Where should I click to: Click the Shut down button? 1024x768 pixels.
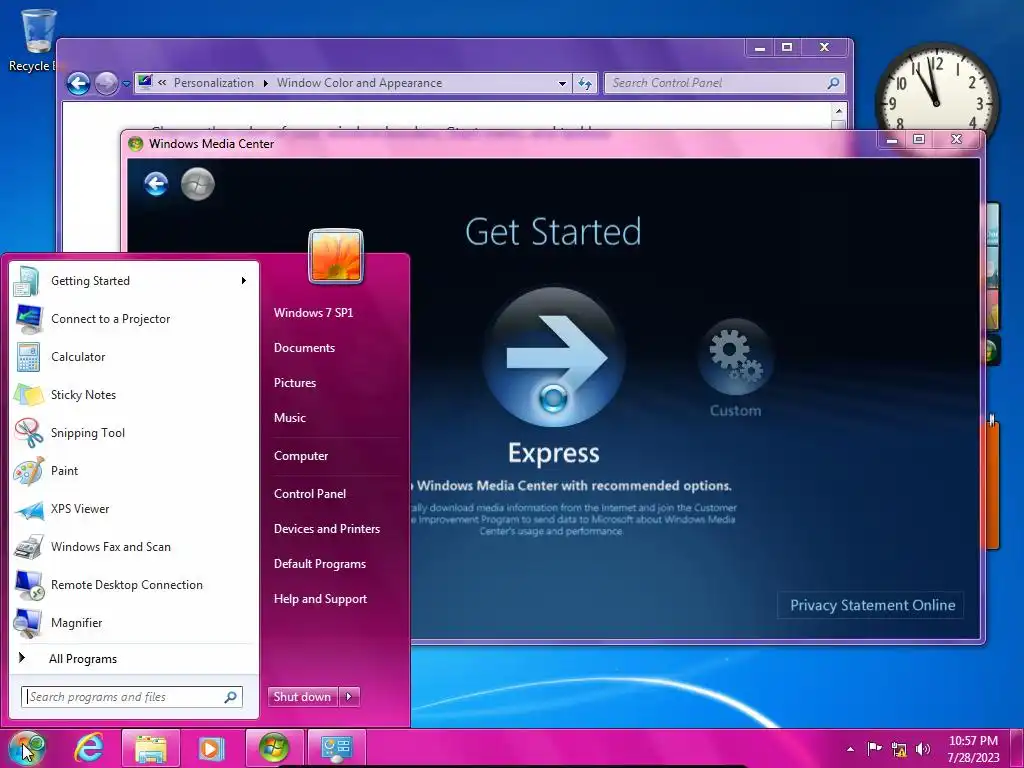point(303,697)
